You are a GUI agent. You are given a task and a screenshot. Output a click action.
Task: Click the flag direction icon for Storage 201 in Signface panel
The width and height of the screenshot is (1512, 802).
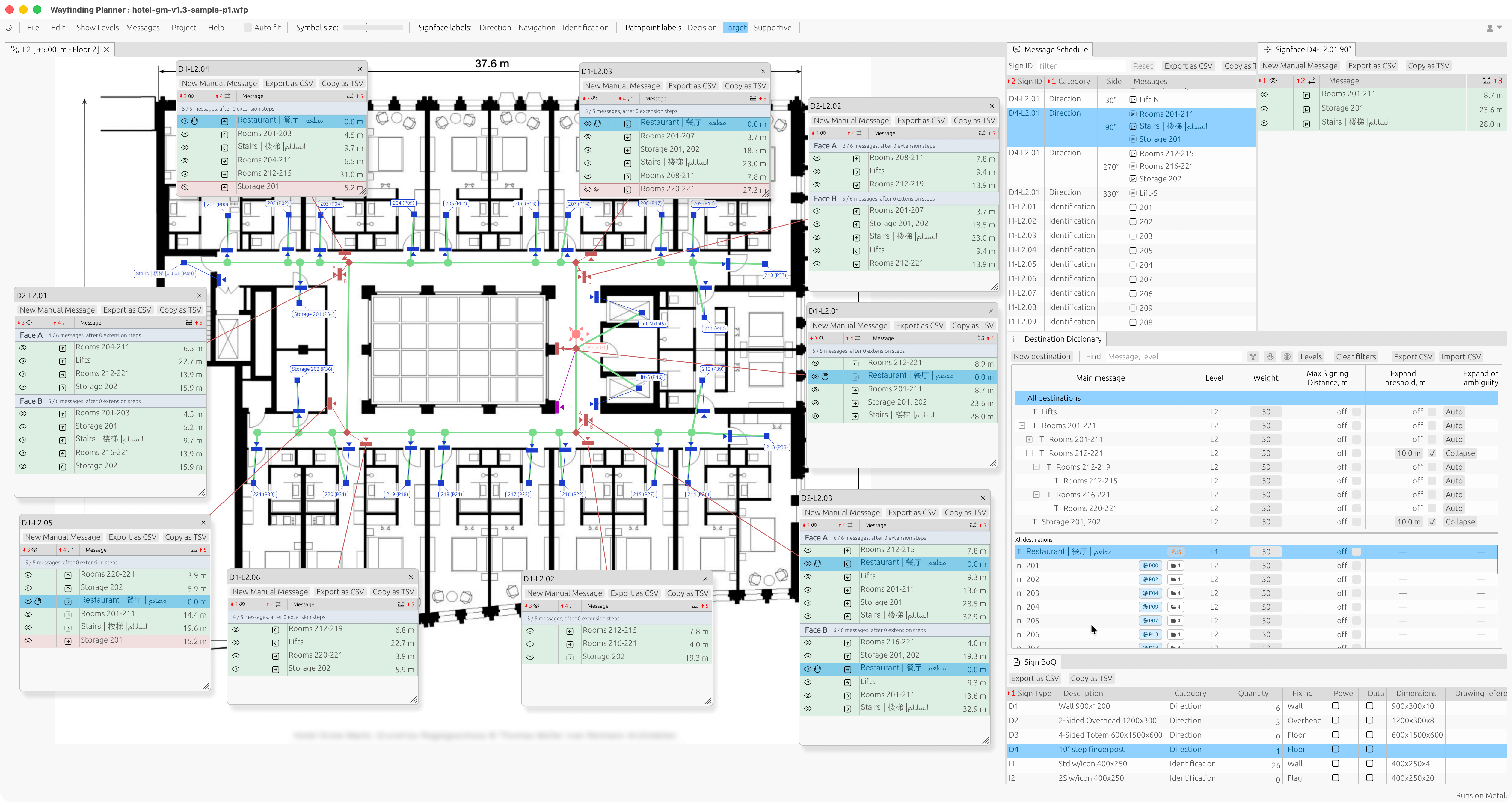1306,109
